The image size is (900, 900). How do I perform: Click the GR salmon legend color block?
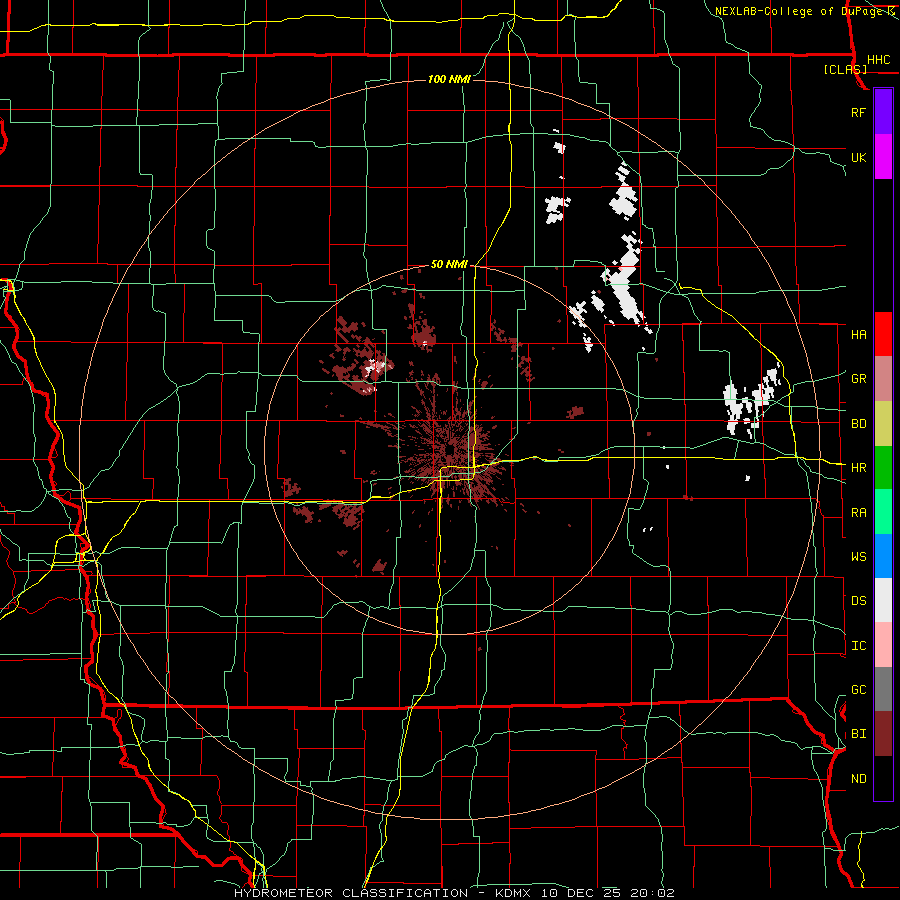tap(883, 379)
